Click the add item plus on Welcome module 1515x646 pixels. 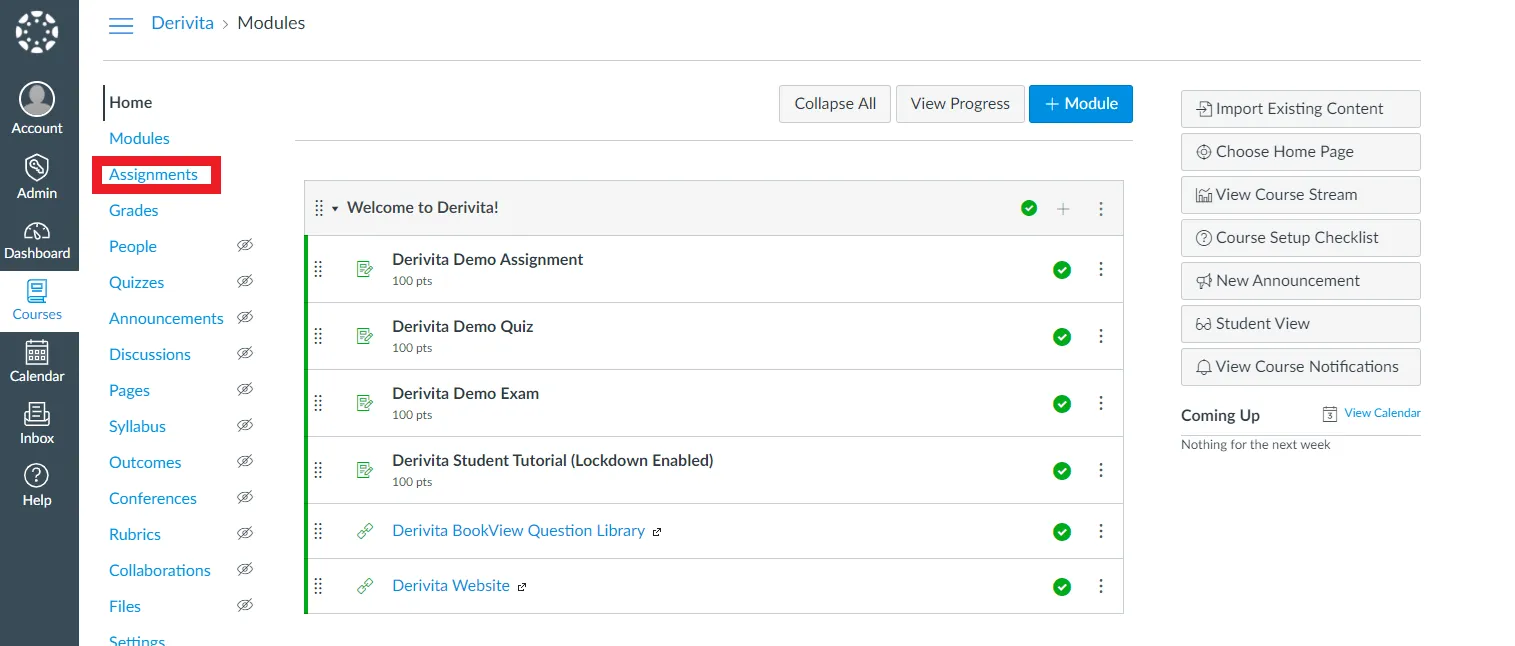1063,208
